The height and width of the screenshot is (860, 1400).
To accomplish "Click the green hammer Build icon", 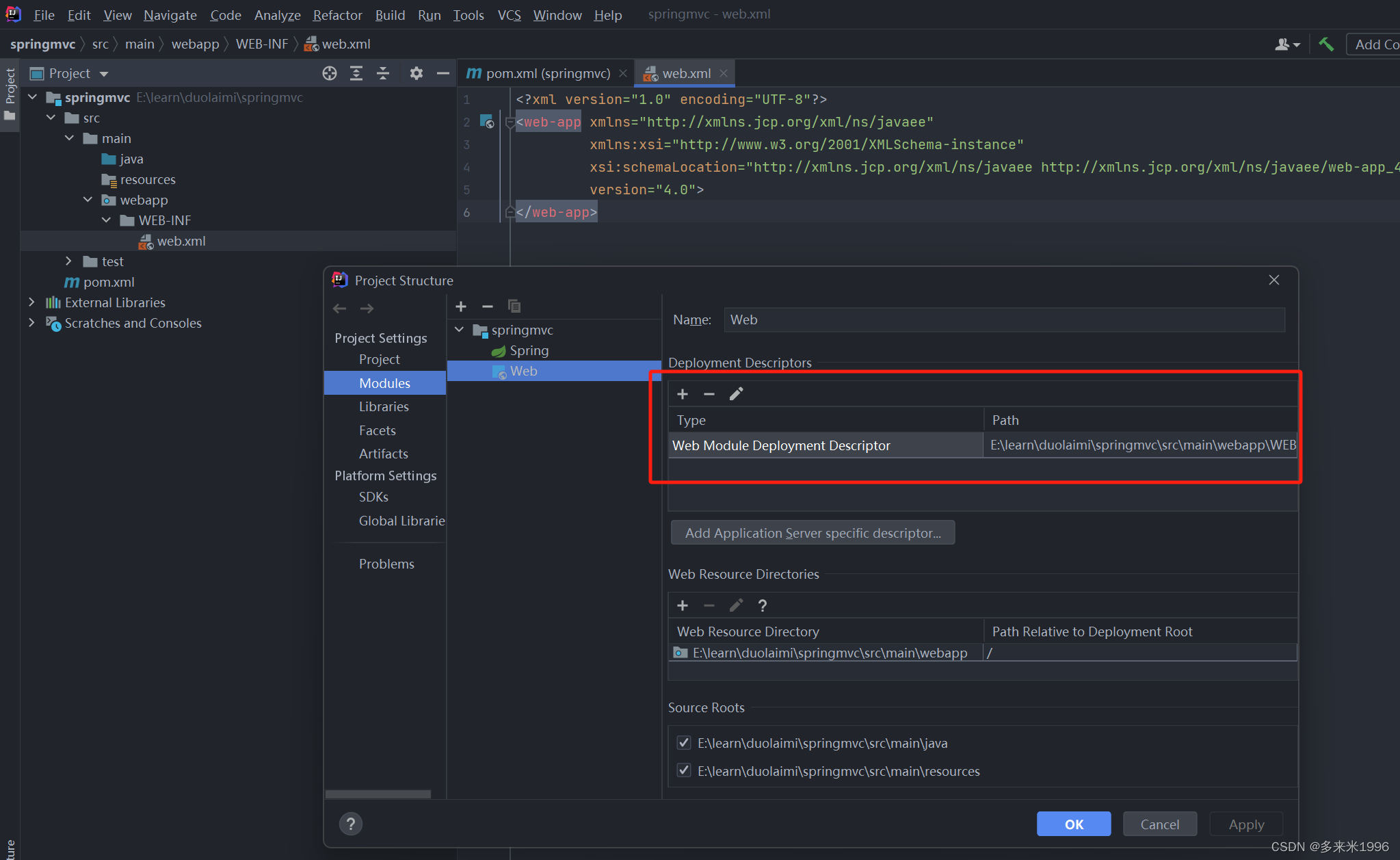I will [1326, 44].
